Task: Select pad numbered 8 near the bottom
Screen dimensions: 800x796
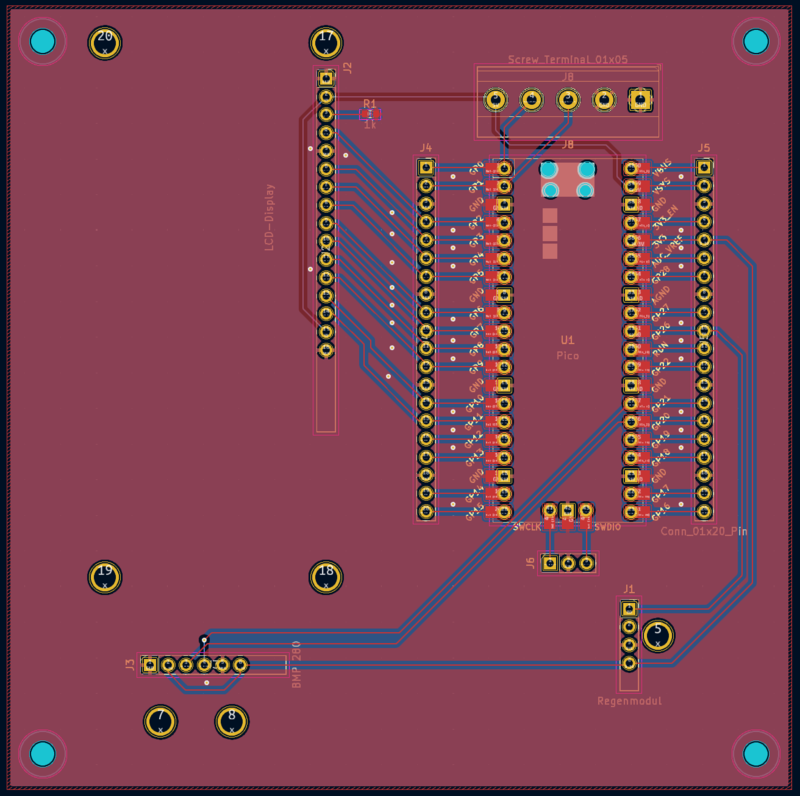Action: tap(231, 721)
